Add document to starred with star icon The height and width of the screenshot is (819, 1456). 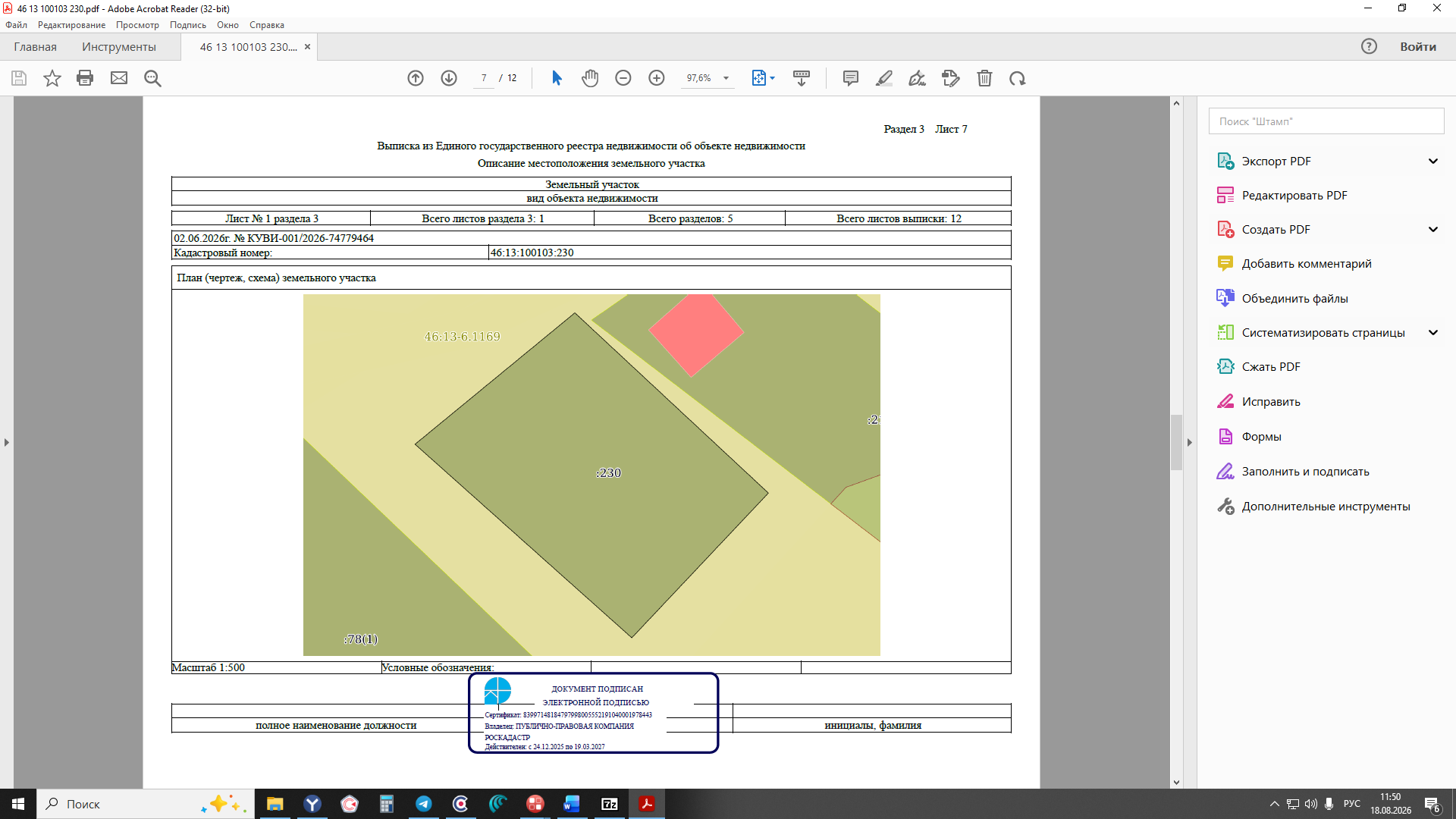coord(52,78)
